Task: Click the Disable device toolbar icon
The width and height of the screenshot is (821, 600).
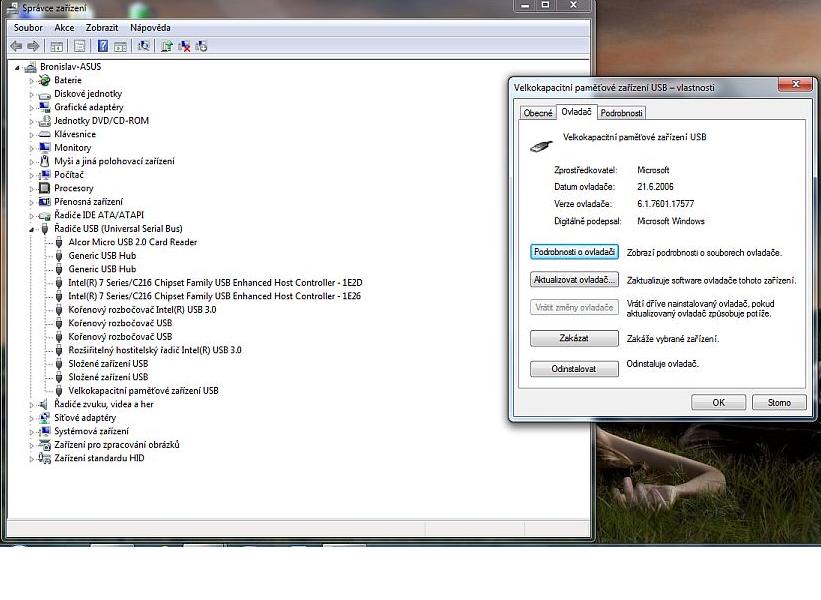Action: pyautogui.click(x=202, y=46)
